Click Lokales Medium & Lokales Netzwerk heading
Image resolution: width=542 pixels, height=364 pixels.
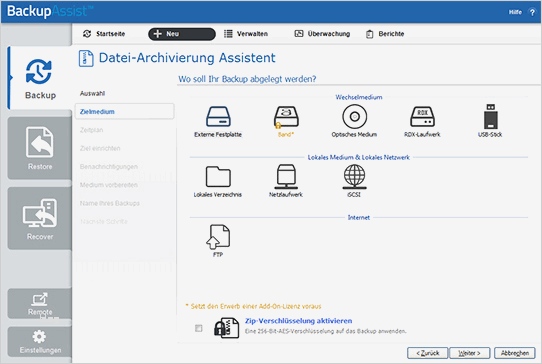358,157
